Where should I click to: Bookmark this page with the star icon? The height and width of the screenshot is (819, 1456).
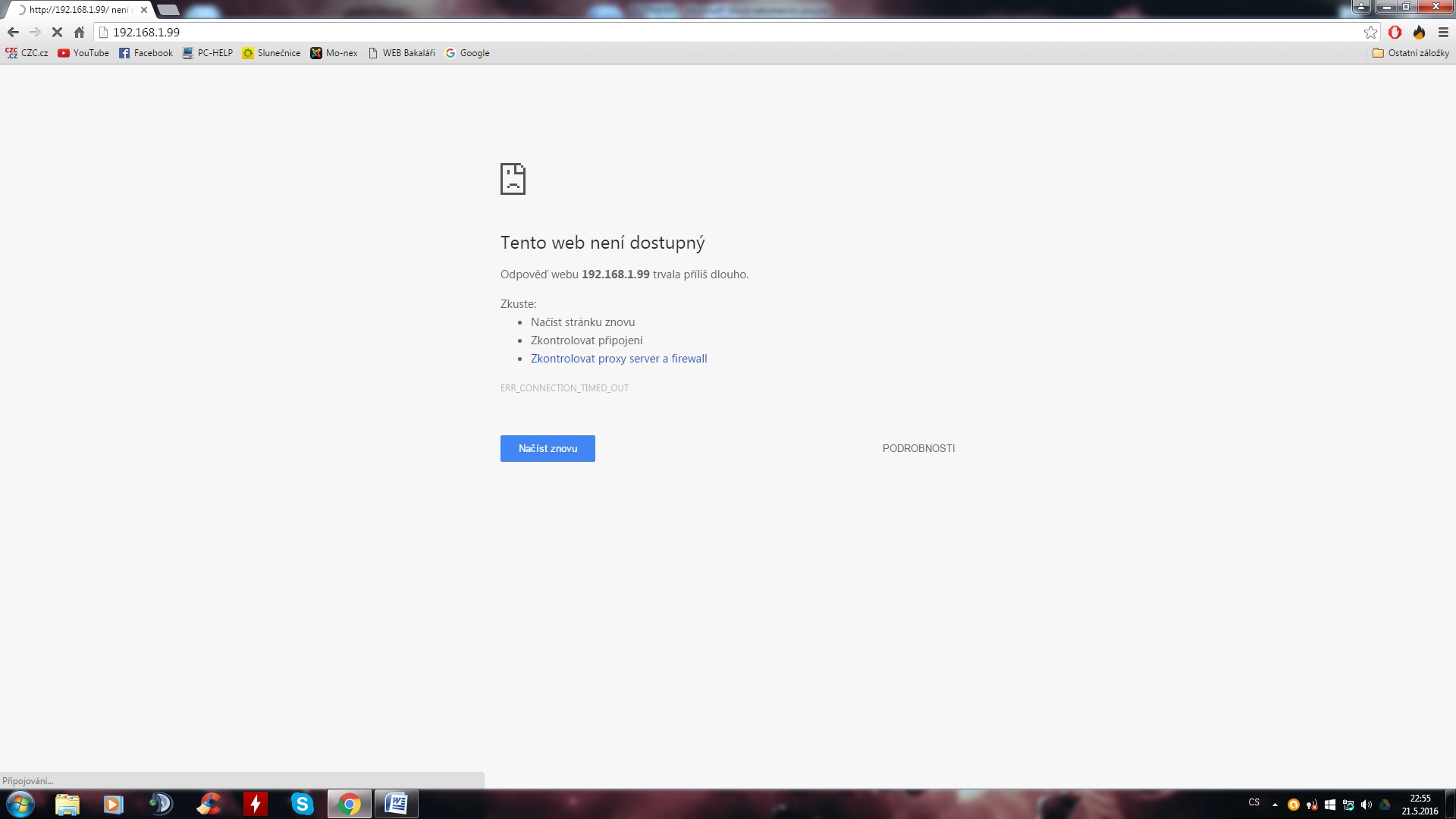point(1370,32)
